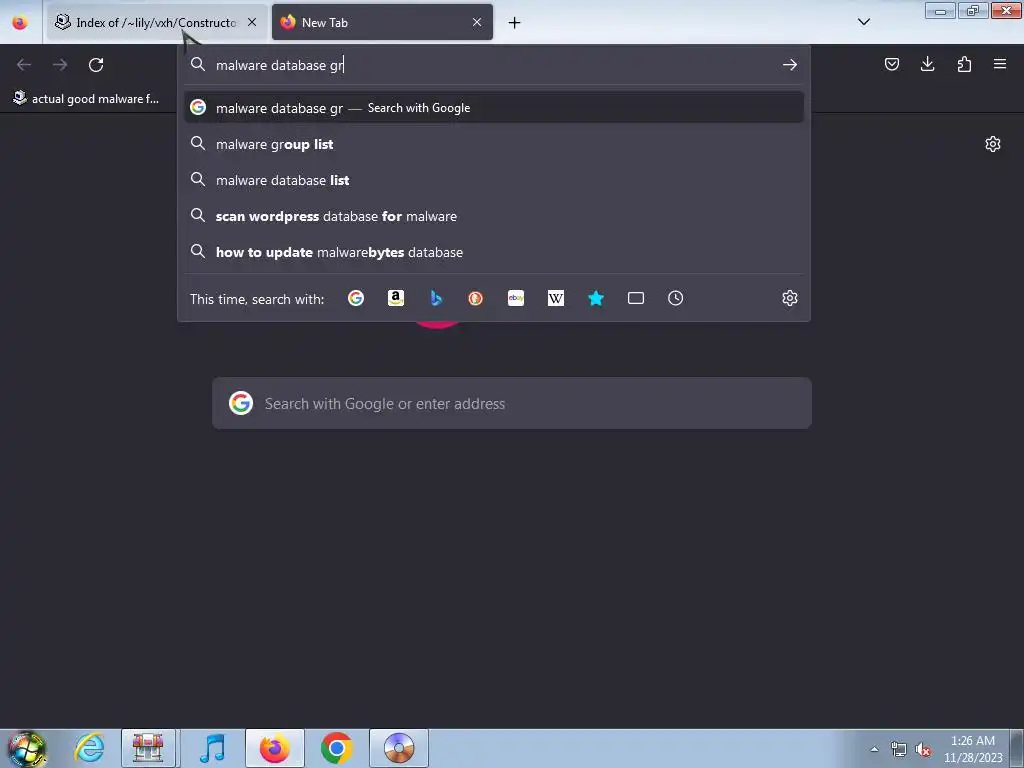This screenshot has width=1024, height=768.
Task: Search this time with eBay
Action: click(516, 298)
